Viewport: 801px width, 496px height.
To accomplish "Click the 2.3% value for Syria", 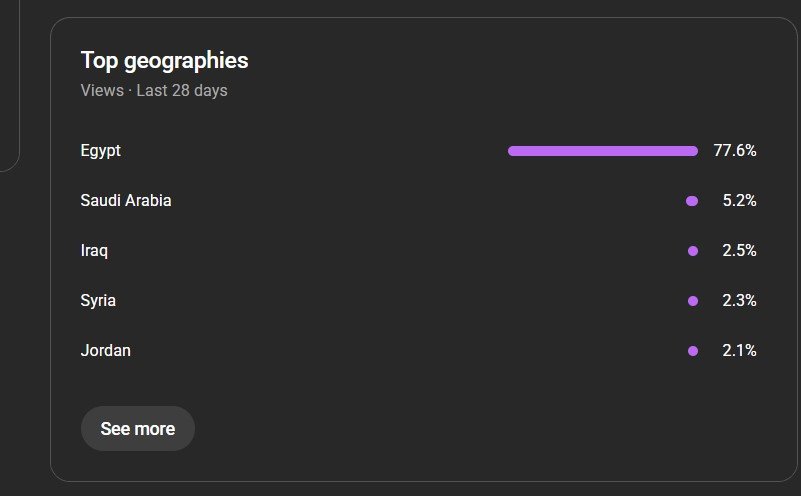I will point(739,301).
